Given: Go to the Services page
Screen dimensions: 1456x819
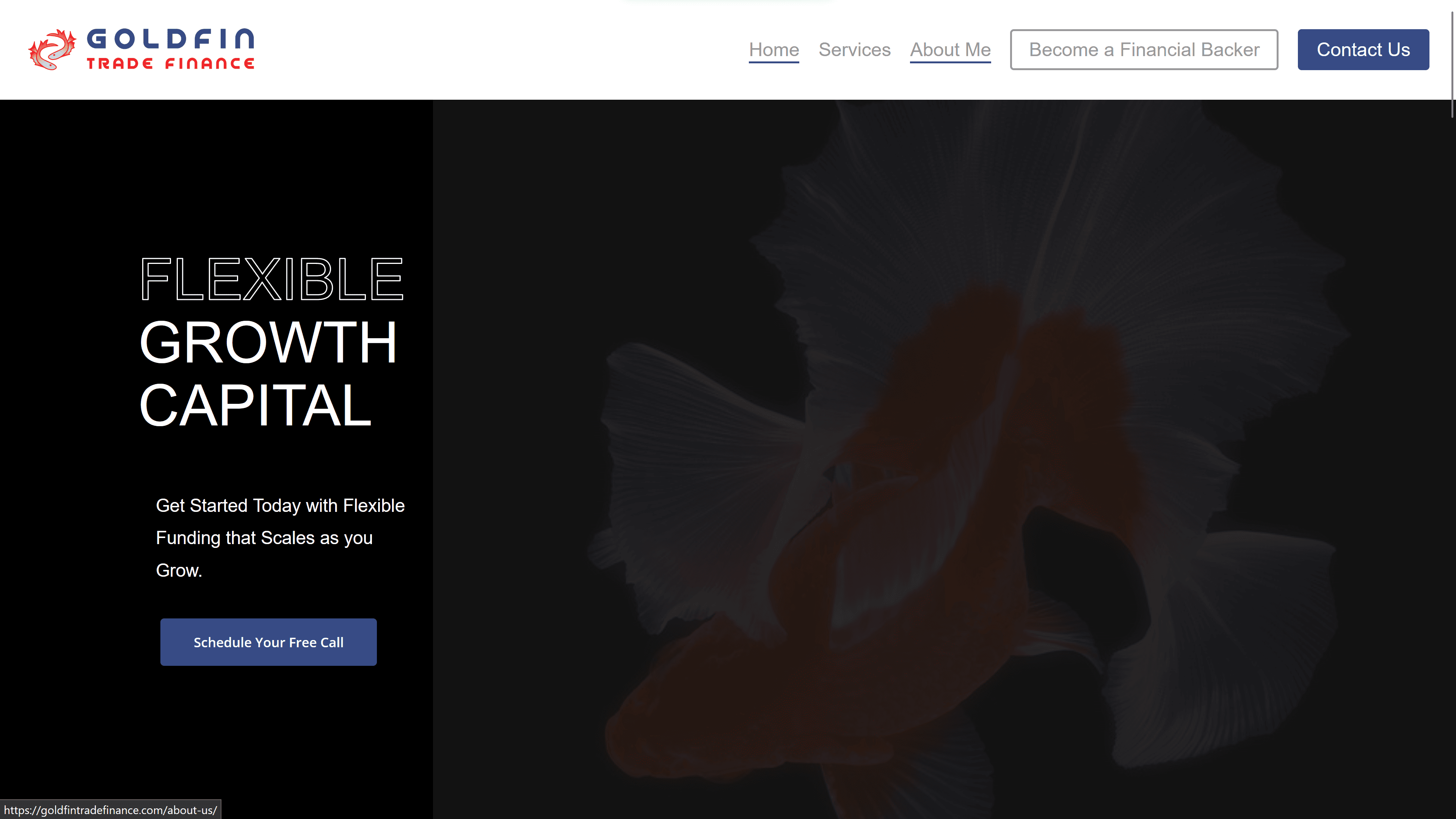Looking at the screenshot, I should [x=855, y=50].
